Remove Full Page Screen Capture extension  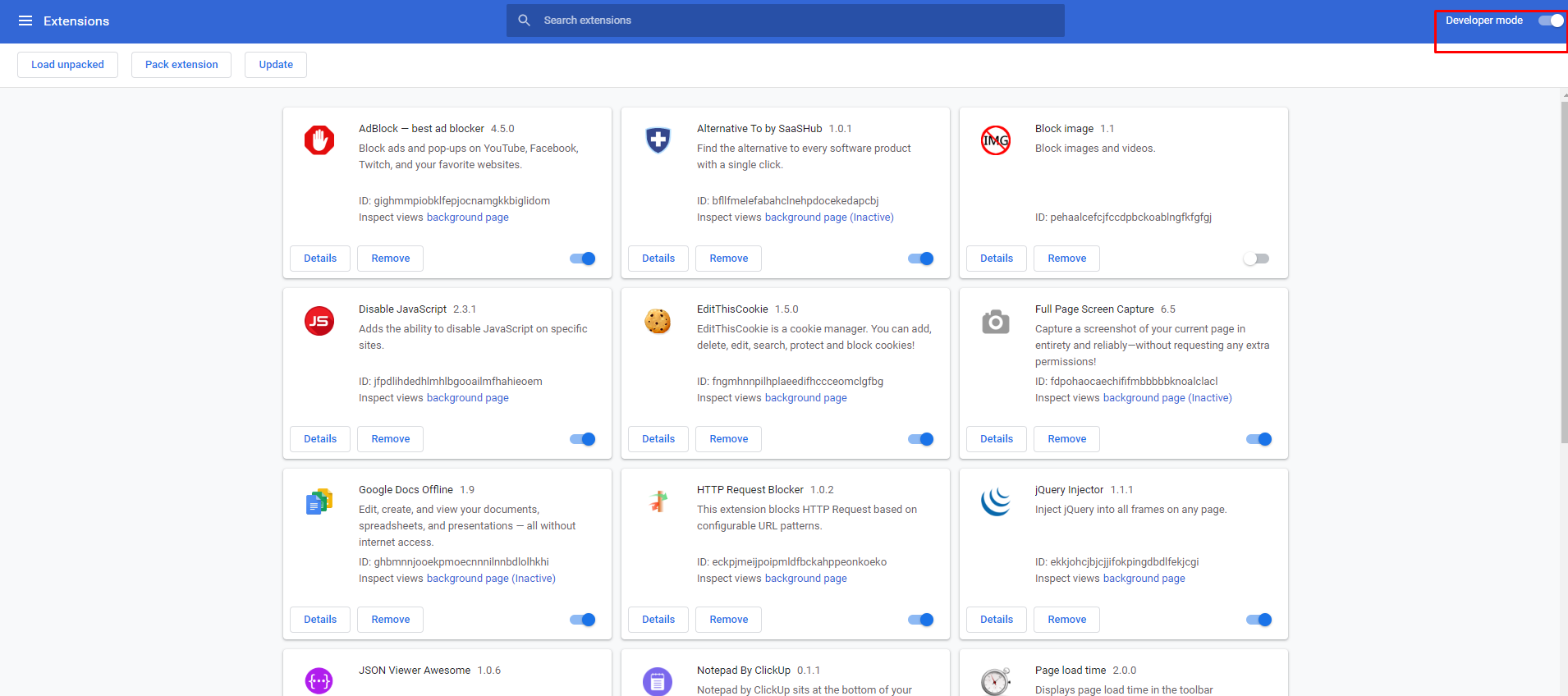[1067, 439]
